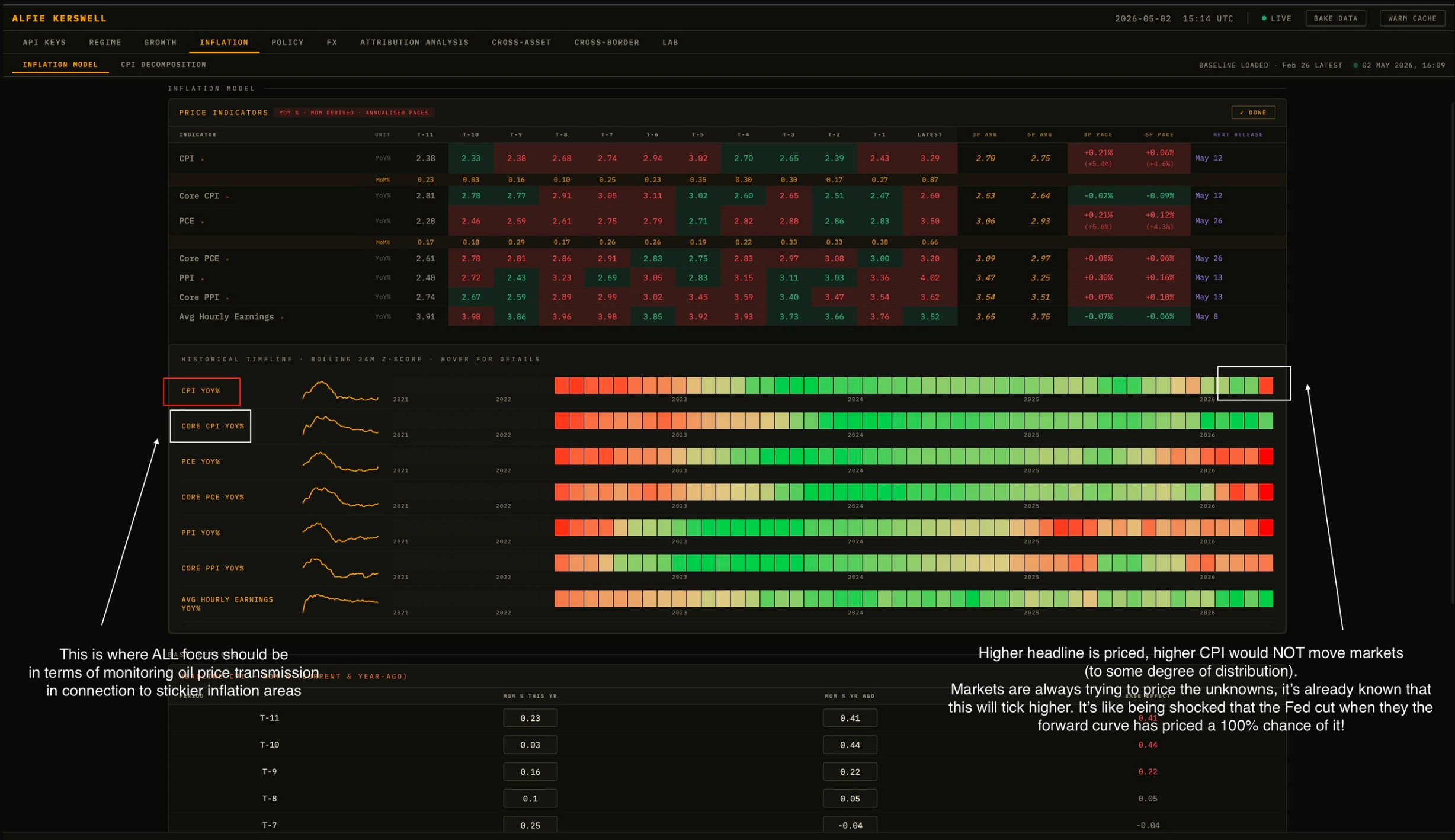Expand the Avg Hourly Earnings row arrow
1455x840 pixels.
283,318
